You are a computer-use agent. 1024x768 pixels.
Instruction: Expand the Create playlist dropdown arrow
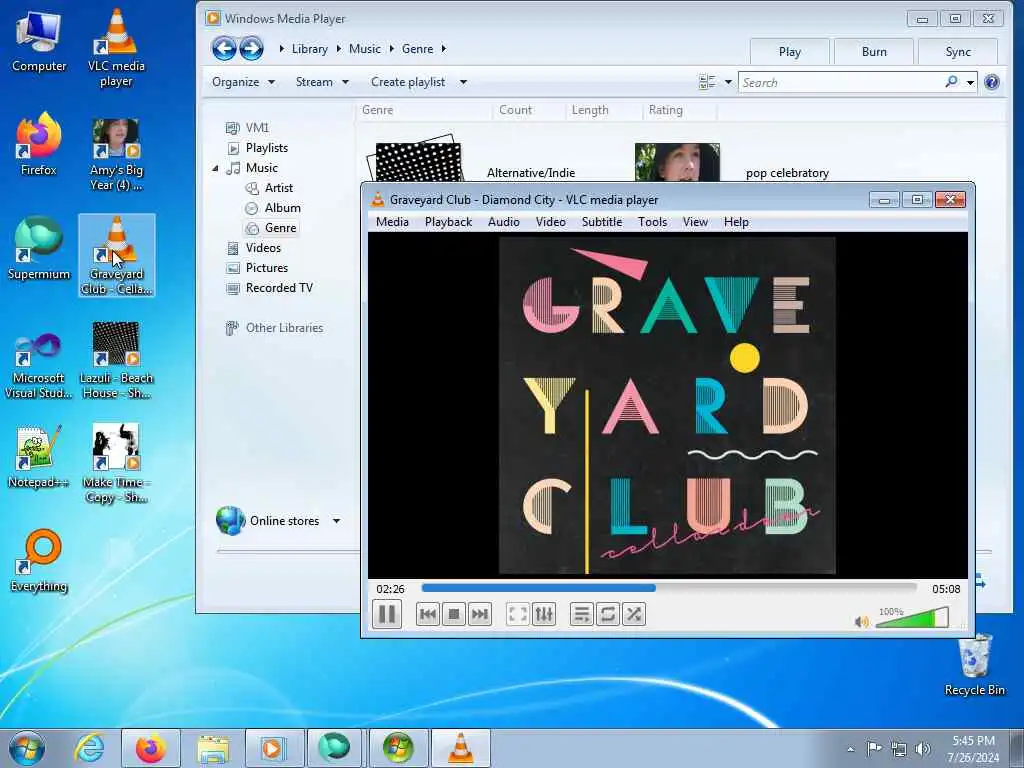[463, 82]
